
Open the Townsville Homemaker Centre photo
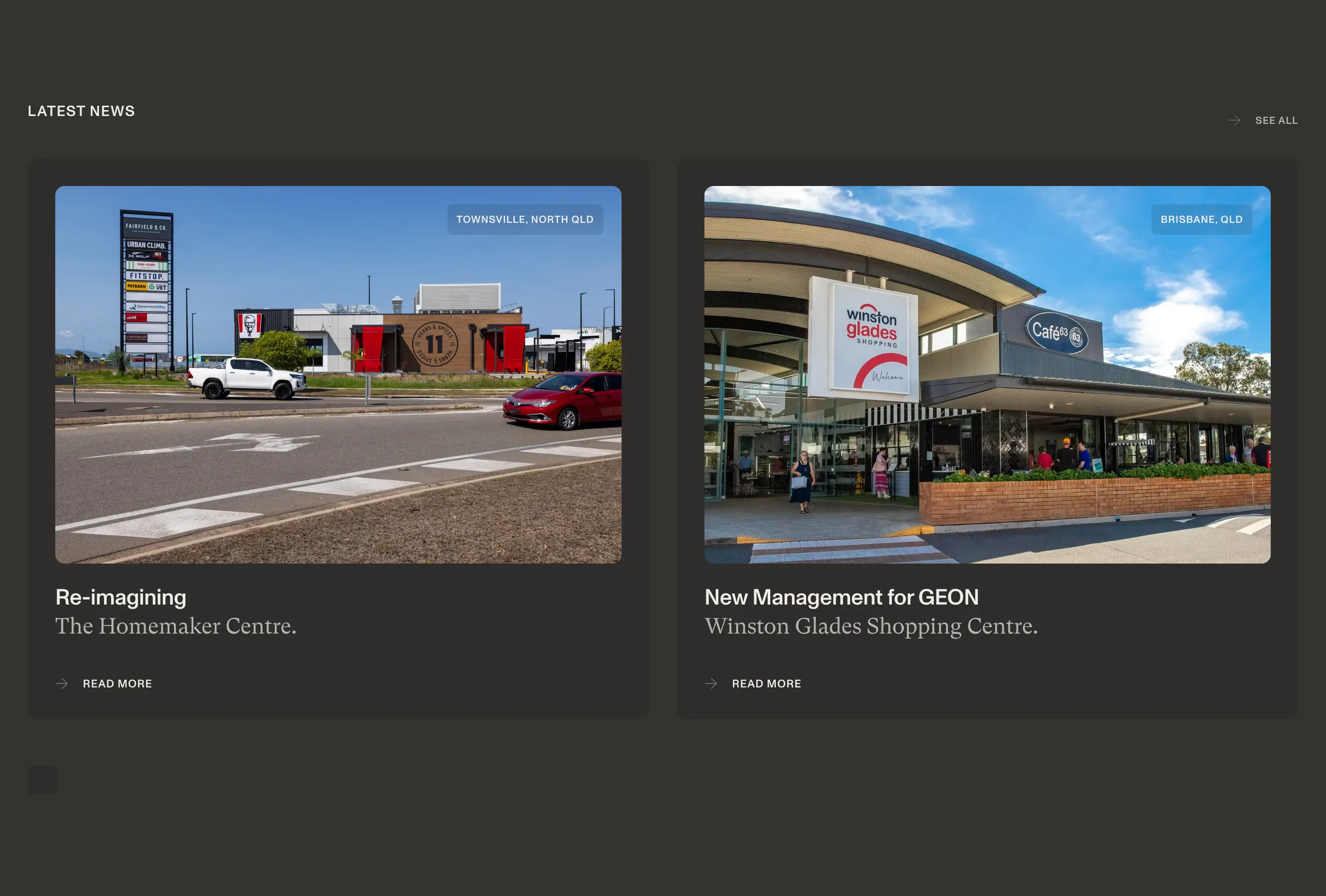(338, 374)
